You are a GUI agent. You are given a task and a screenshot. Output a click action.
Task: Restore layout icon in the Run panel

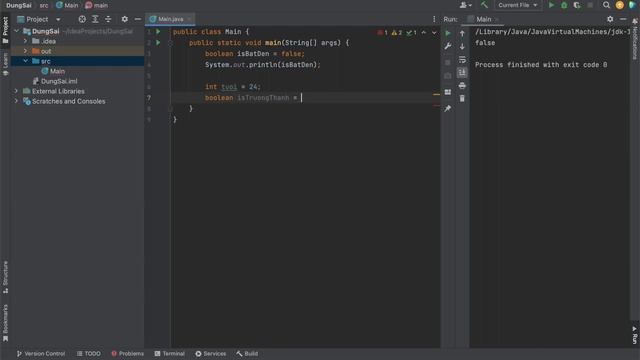(x=448, y=92)
